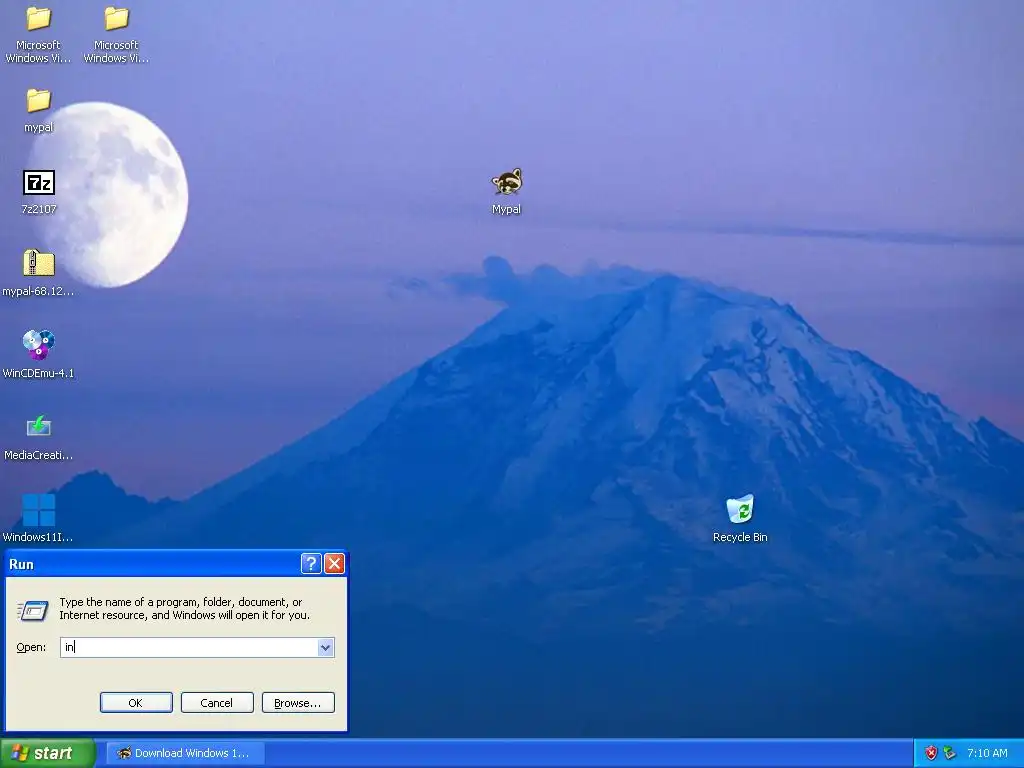
Task: Switch to Download Windows 1... taskbar item
Action: (x=185, y=753)
